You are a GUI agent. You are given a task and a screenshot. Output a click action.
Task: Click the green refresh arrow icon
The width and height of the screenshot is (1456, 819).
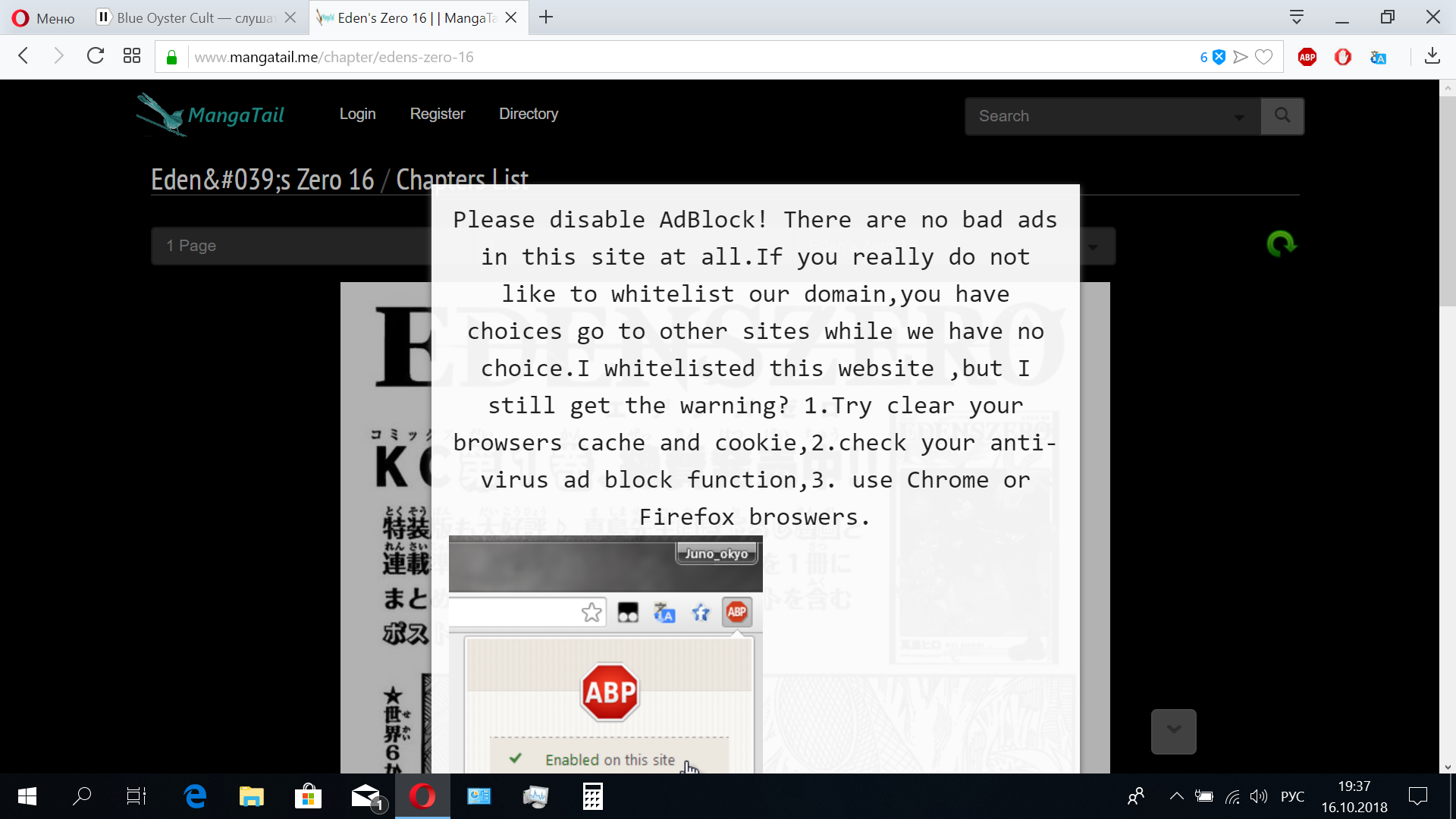click(x=1282, y=244)
